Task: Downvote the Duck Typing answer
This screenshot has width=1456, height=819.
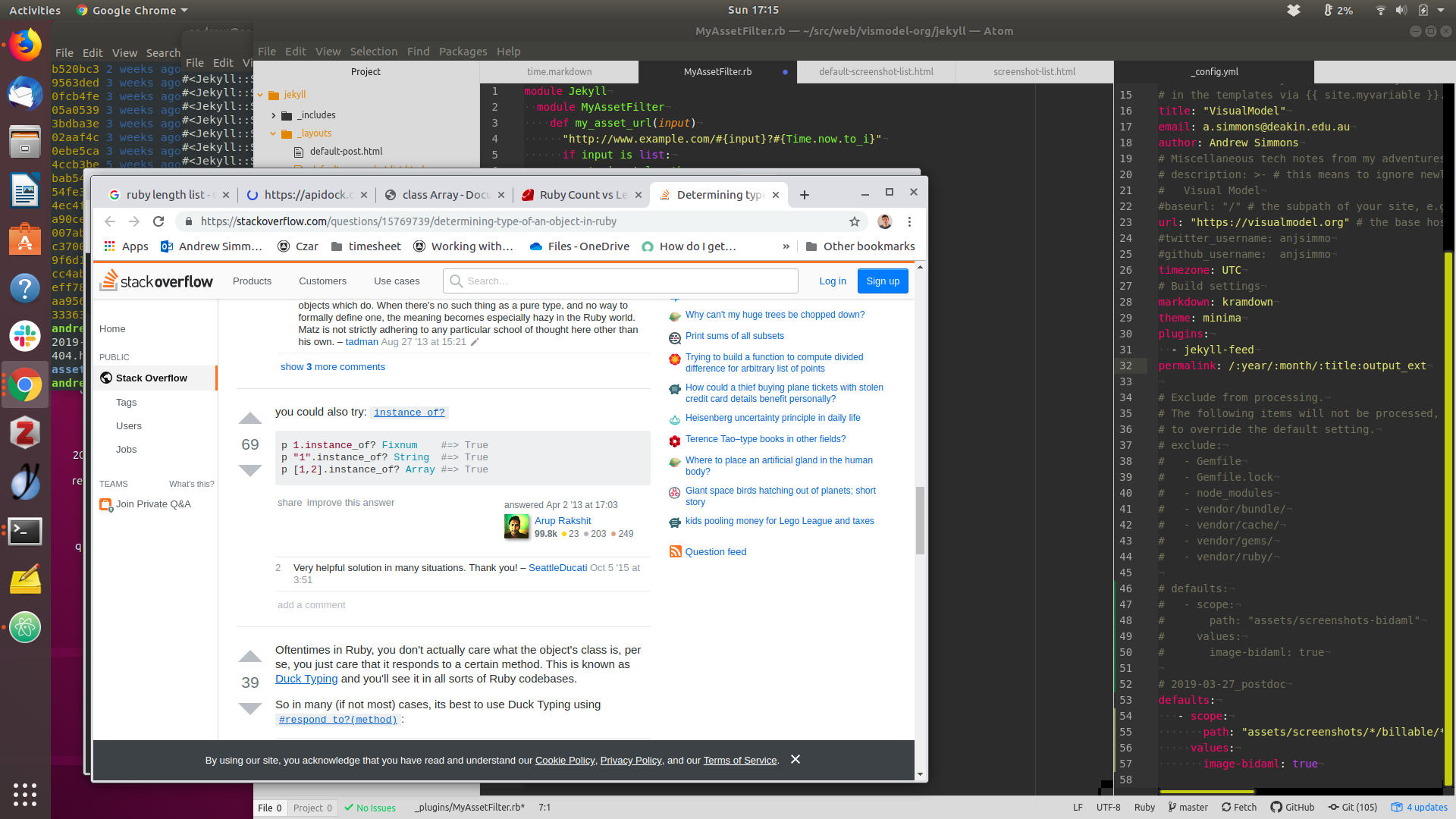Action: pyautogui.click(x=250, y=708)
